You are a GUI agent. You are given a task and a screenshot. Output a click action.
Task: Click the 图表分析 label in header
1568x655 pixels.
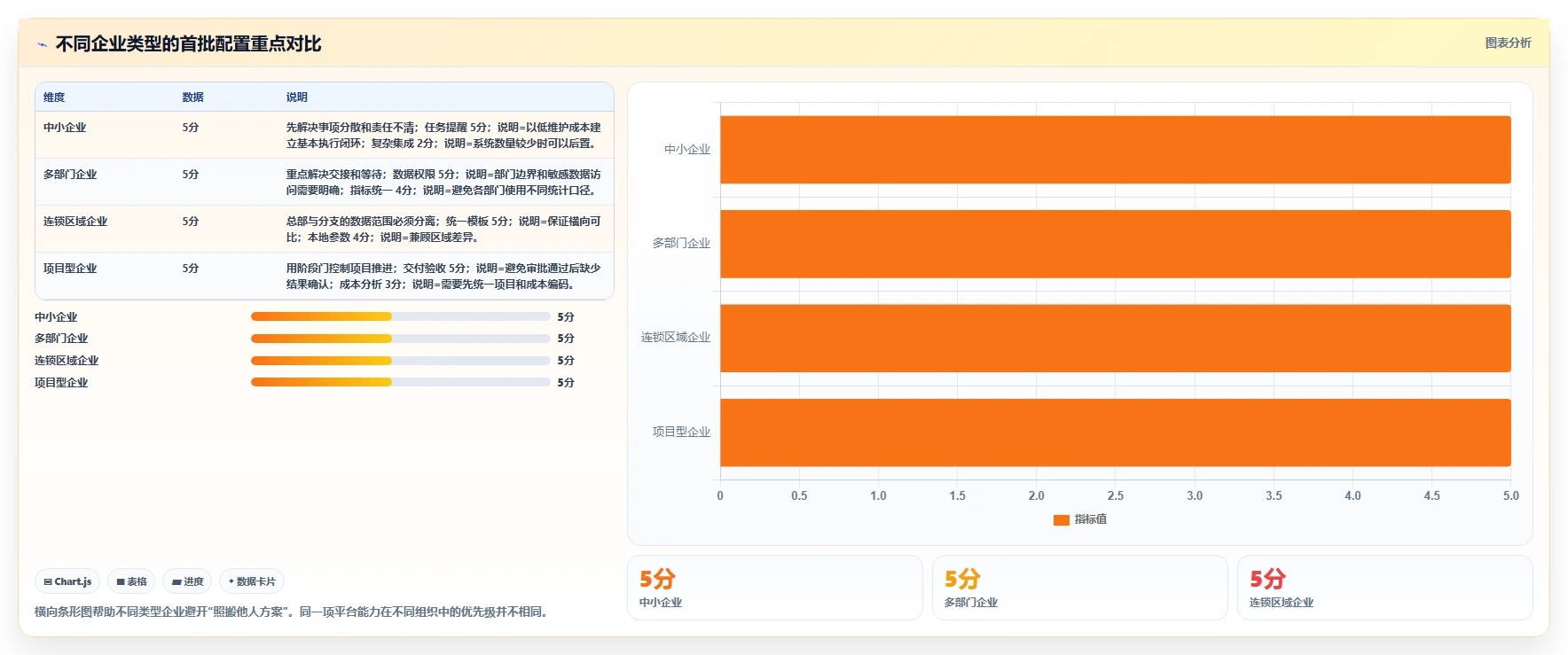[x=1508, y=43]
